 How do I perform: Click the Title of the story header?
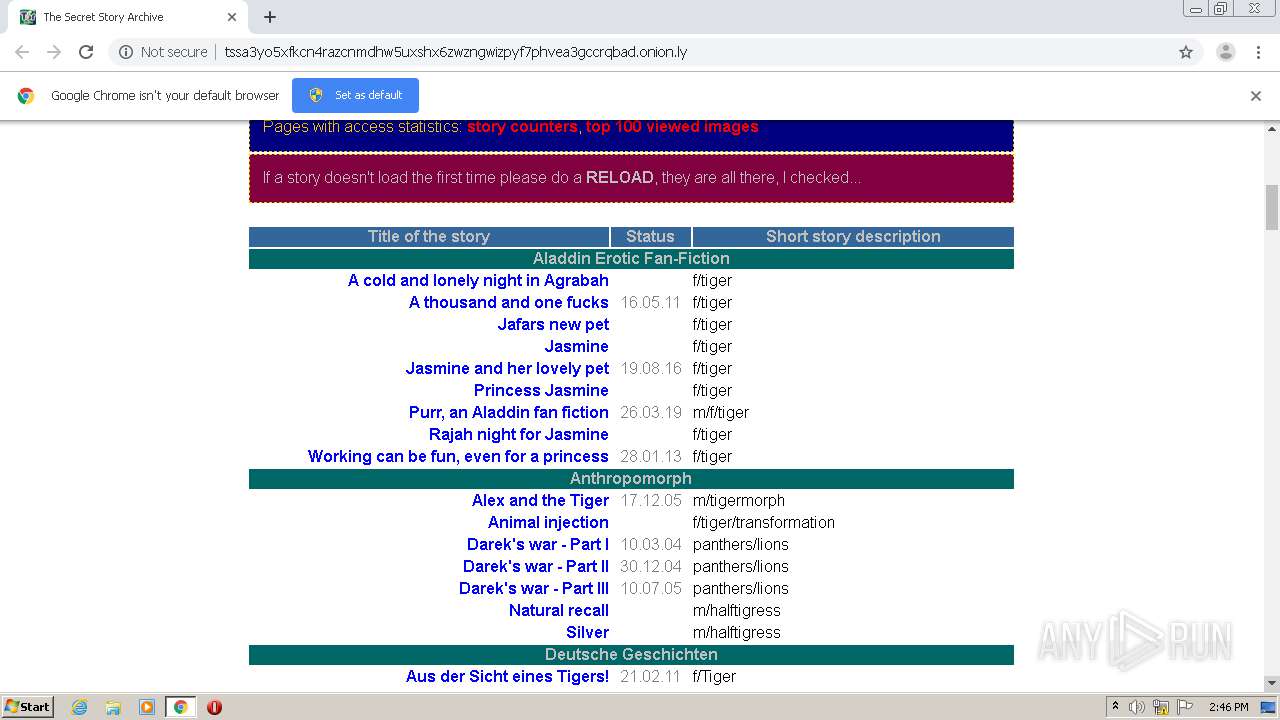point(429,237)
